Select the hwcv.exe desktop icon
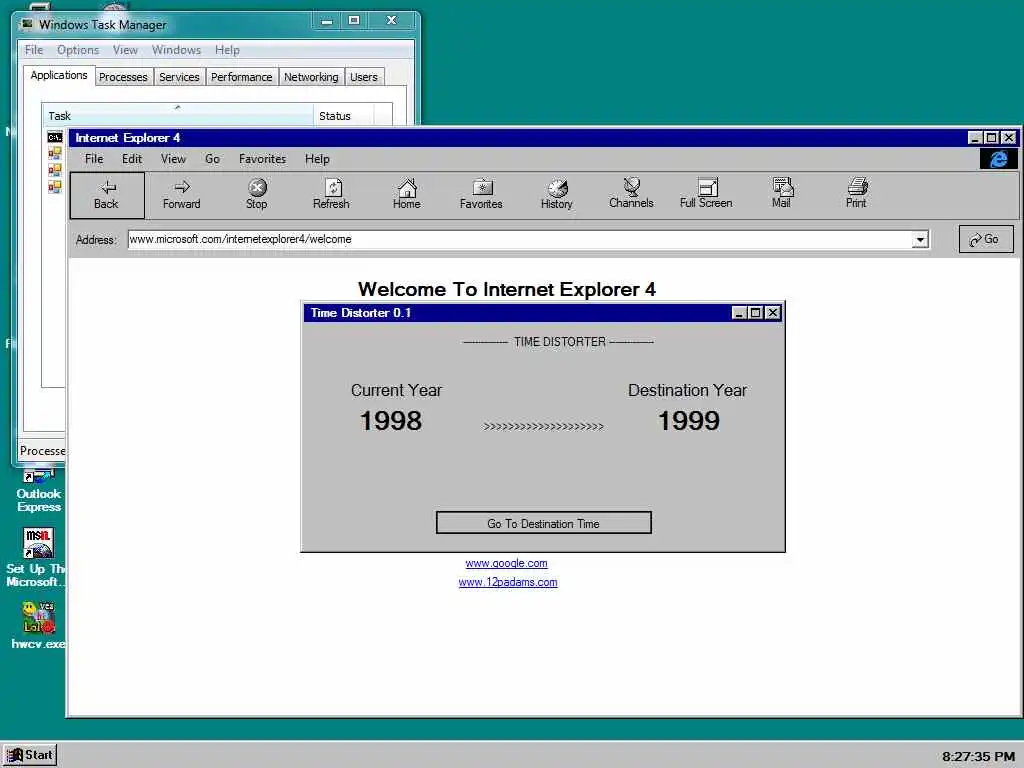This screenshot has width=1024, height=768. tap(38, 626)
